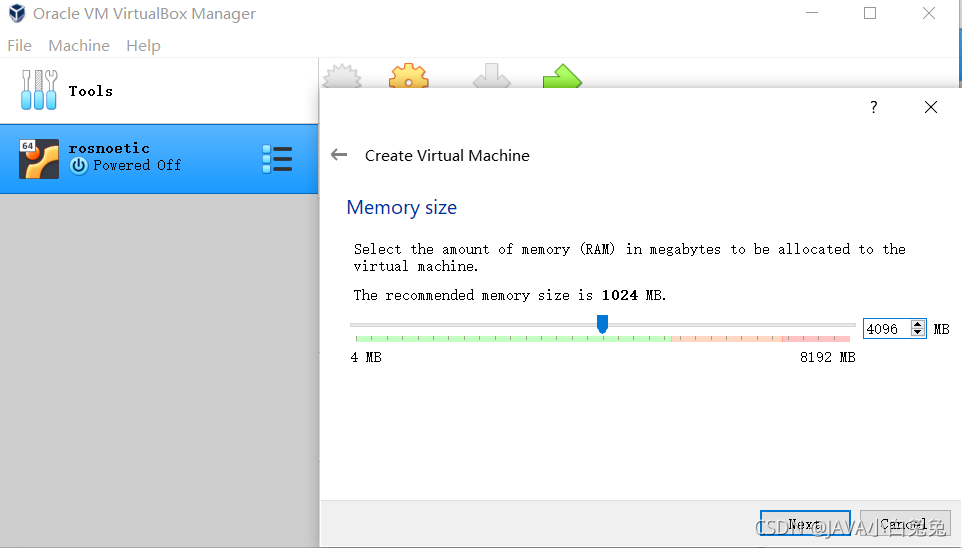Open the Machine menu
Screen dimensions: 962x548
click(79, 45)
